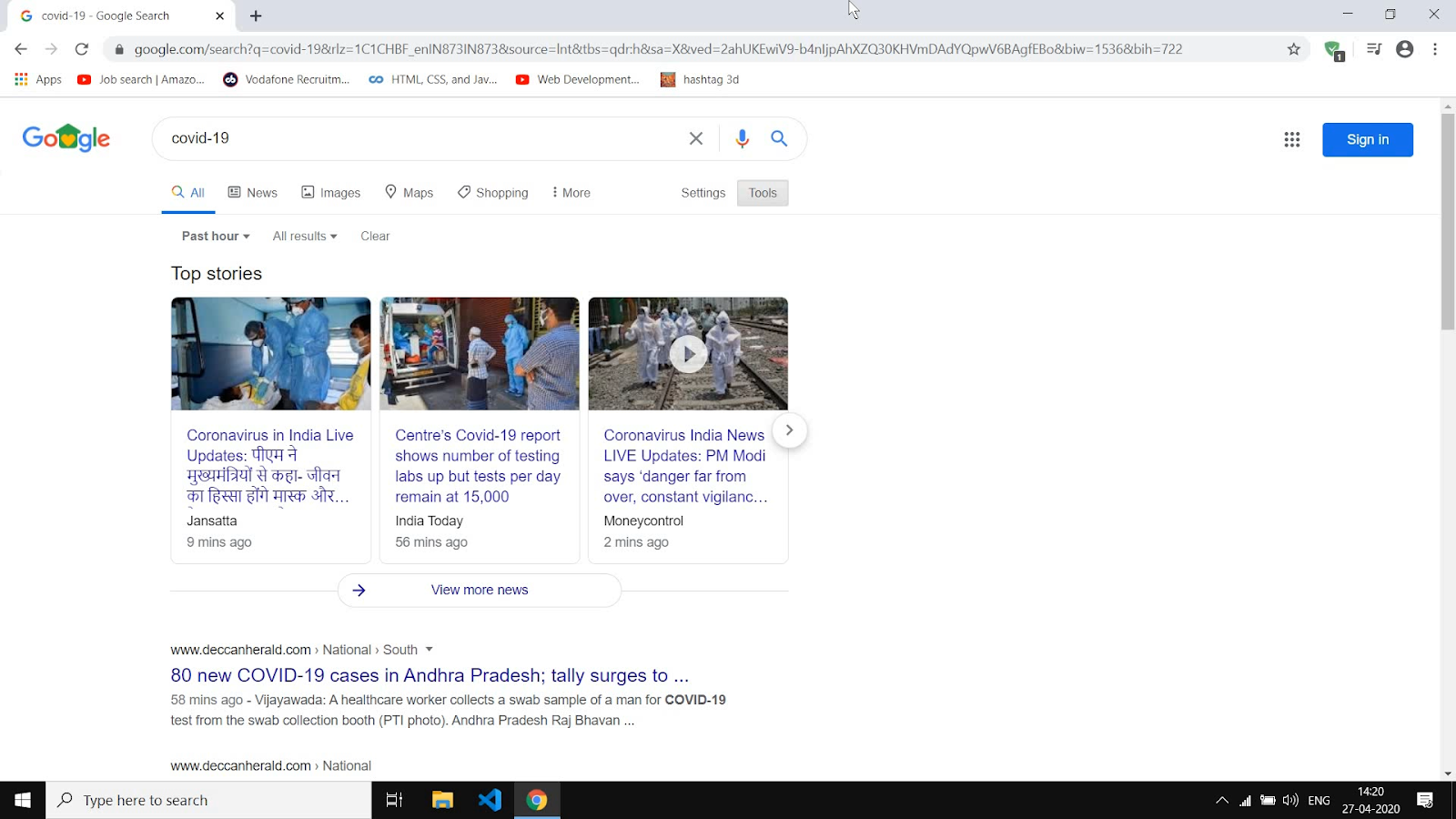
Task: Click the Chrome icon on the taskbar
Action: tap(537, 800)
